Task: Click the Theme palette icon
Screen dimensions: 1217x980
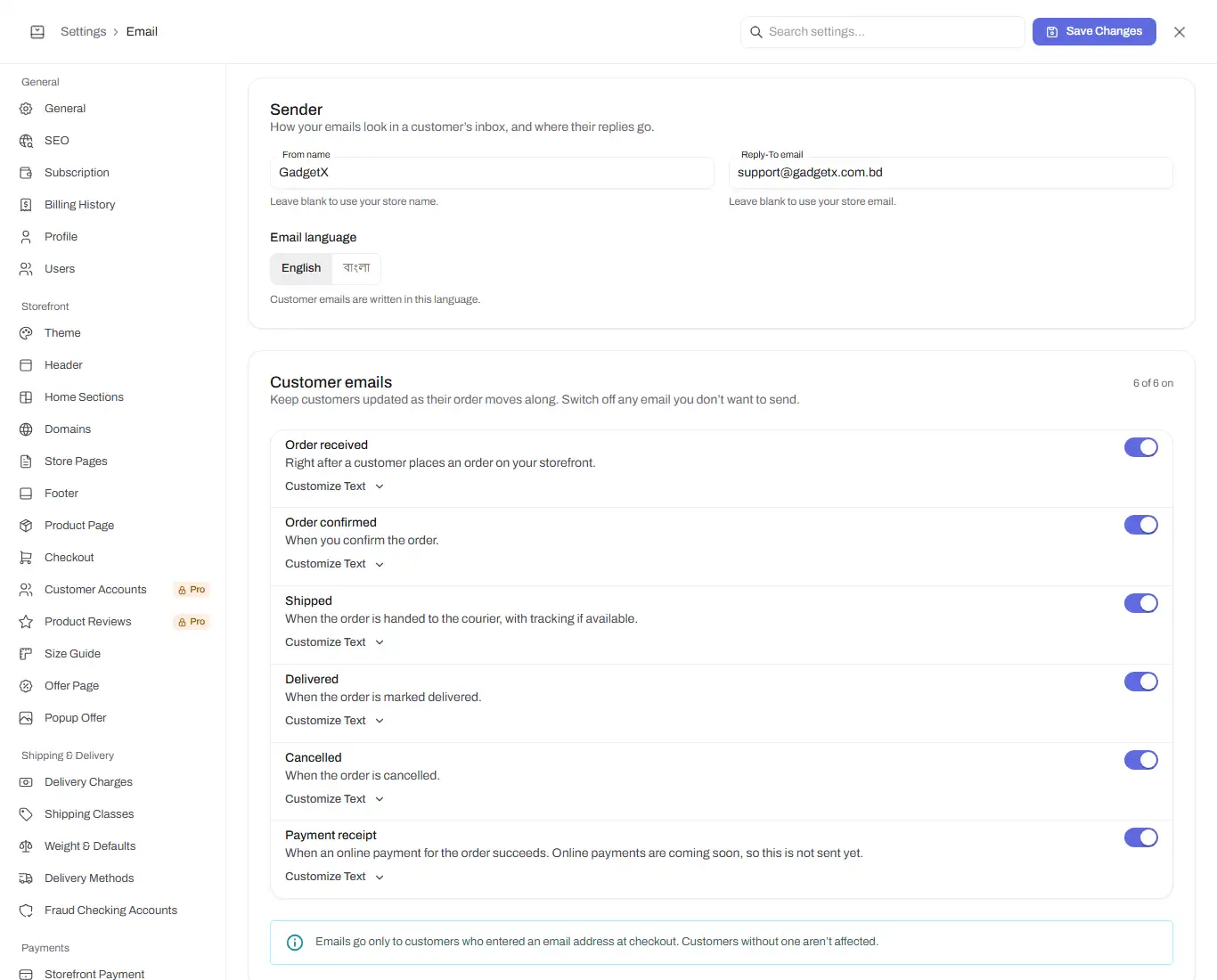Action: click(x=26, y=333)
